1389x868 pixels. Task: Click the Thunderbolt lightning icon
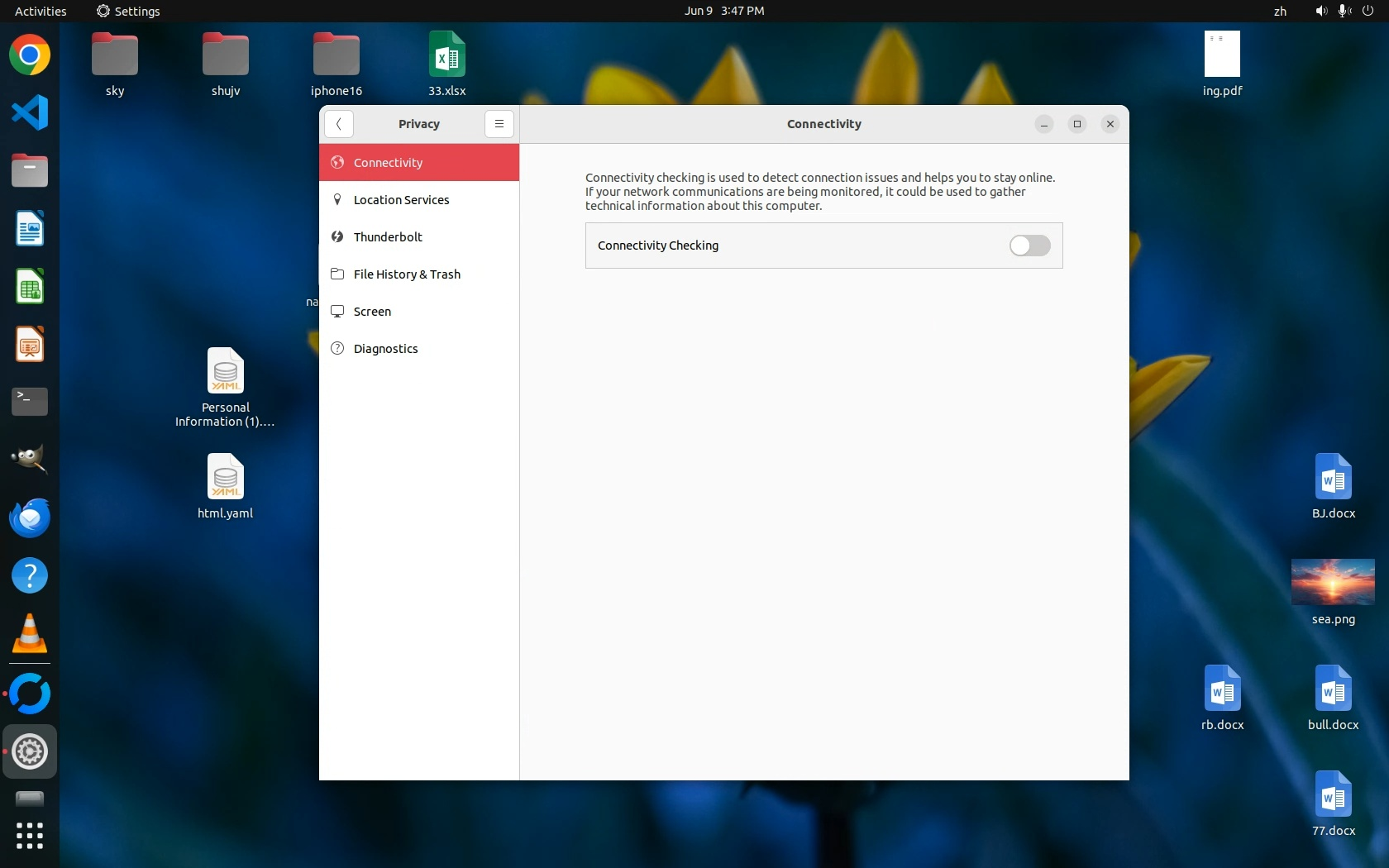point(337,237)
